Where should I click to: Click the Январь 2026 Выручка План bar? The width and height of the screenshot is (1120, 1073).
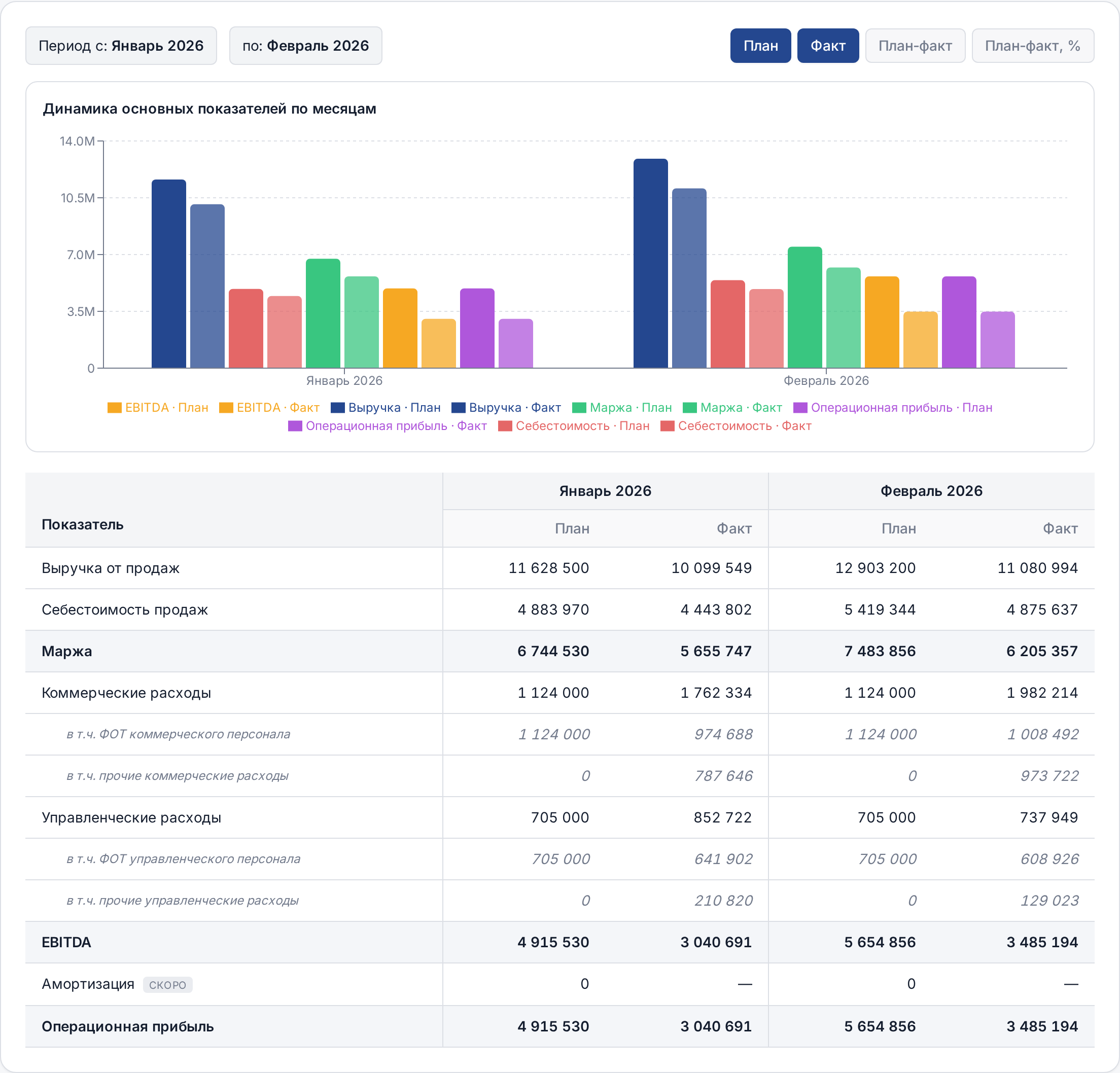point(168,274)
